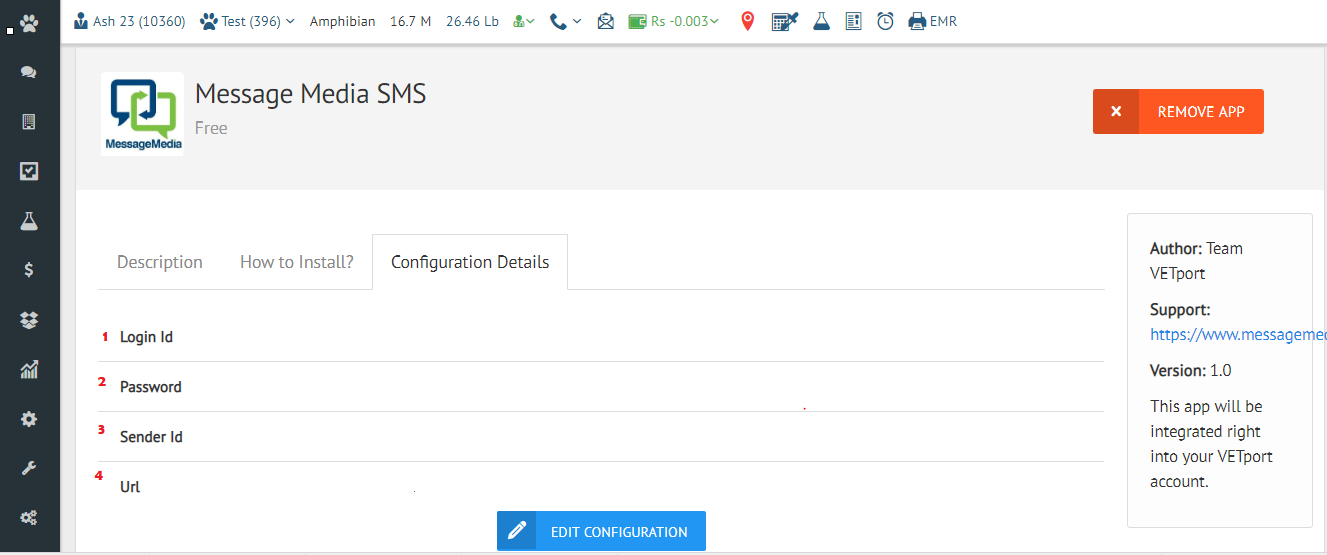
Task: Select the Configuration Details tab
Action: tap(470, 262)
